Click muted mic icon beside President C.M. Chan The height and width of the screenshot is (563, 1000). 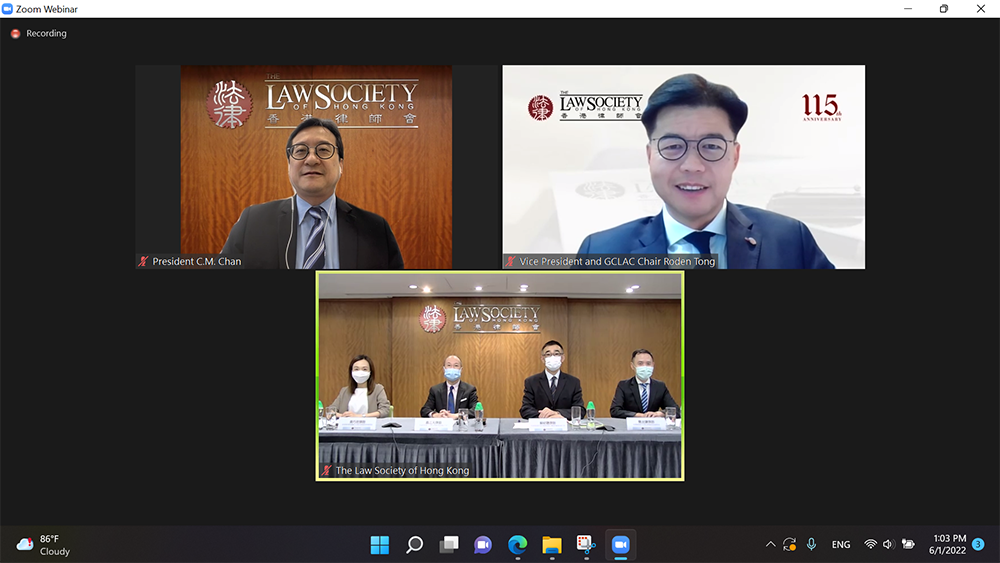(144, 262)
